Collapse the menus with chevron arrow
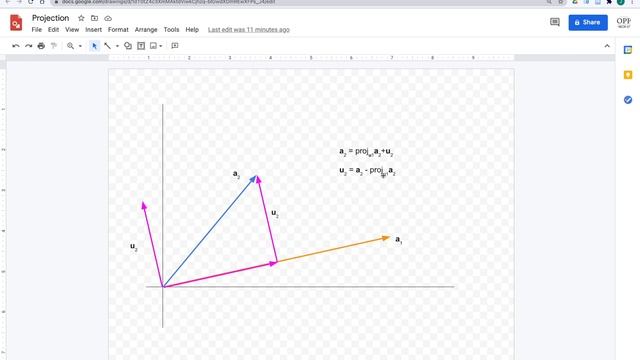The width and height of the screenshot is (640, 360). point(607,46)
